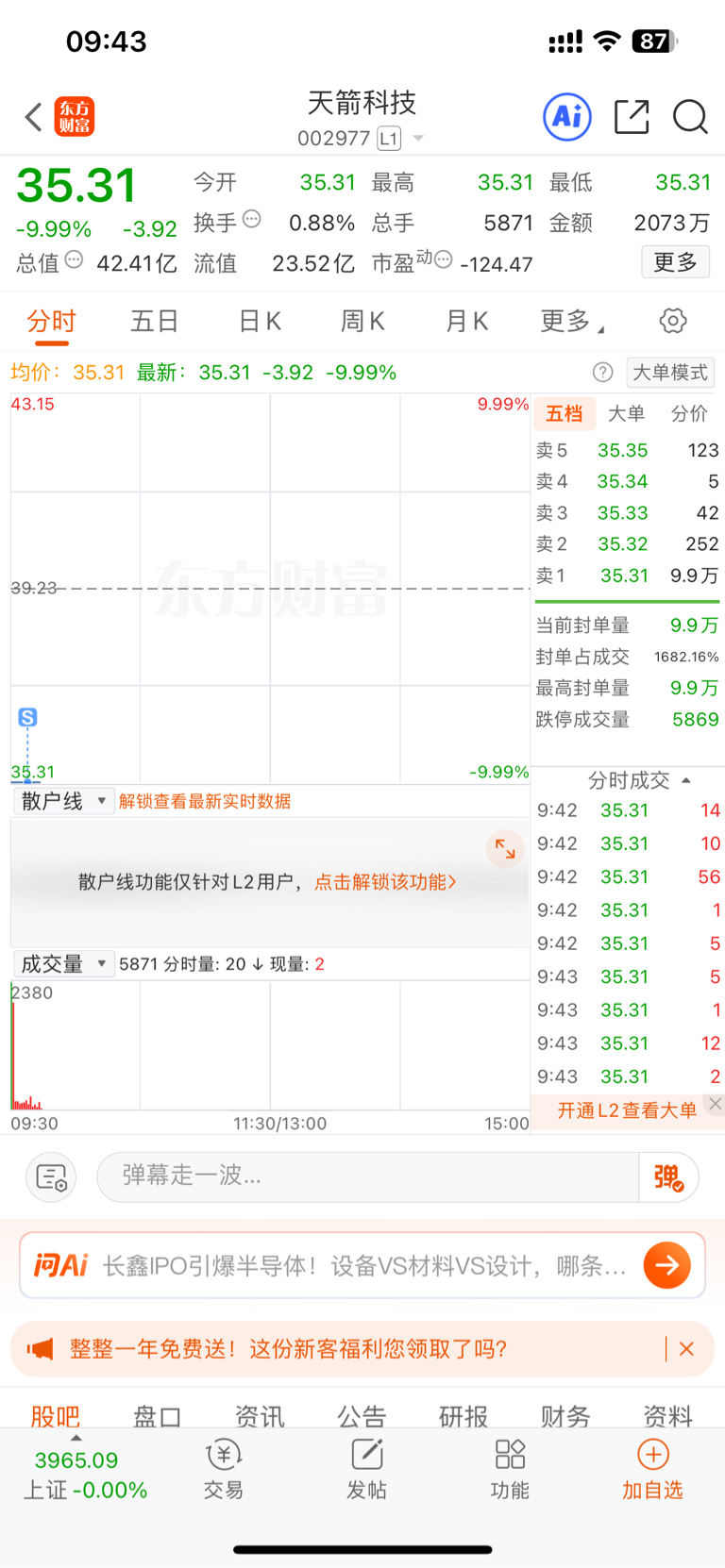Switch to the 月K tab
Image resolution: width=725 pixels, height=1568 pixels.
tap(466, 322)
